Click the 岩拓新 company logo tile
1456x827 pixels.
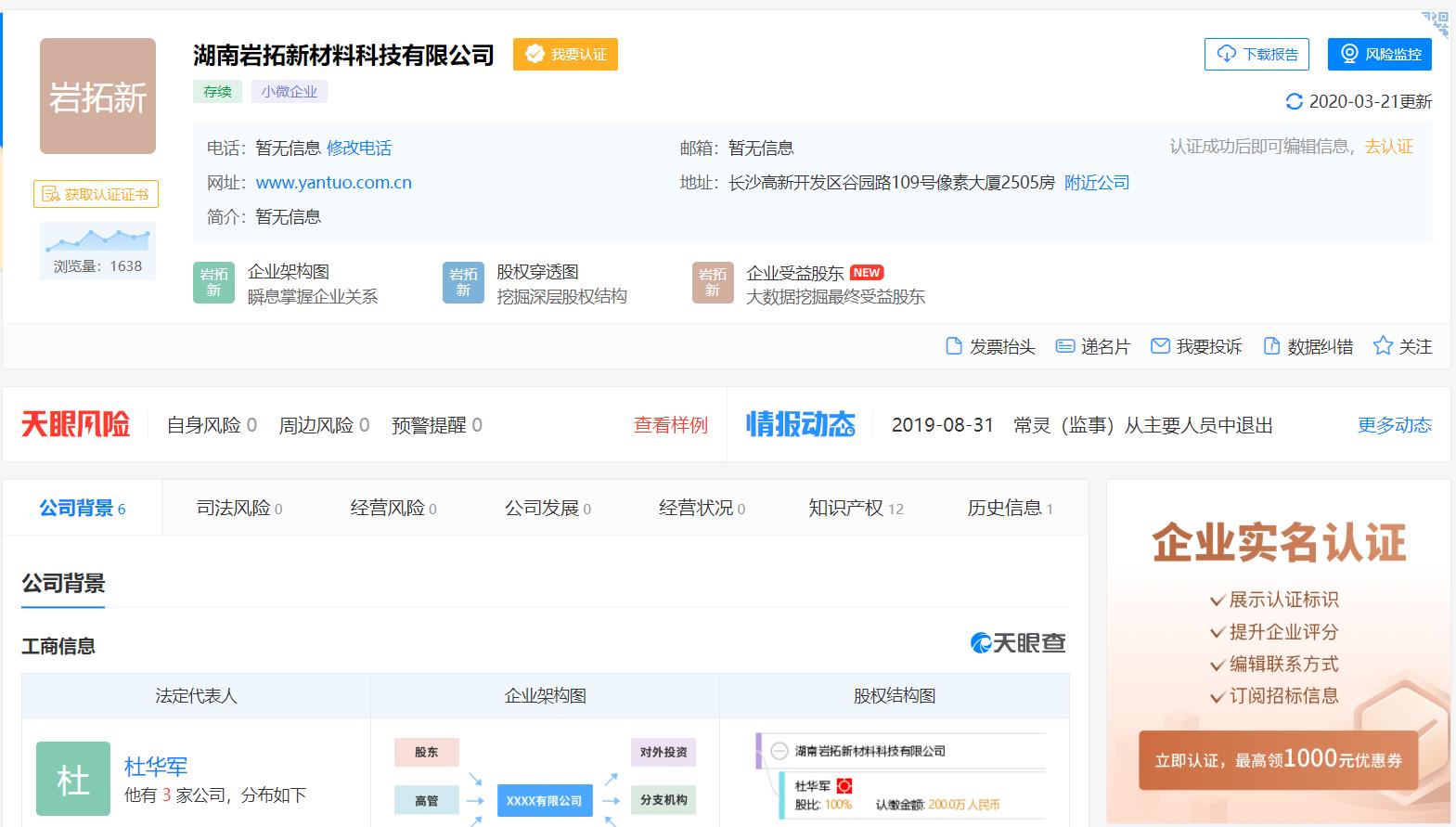(97, 96)
